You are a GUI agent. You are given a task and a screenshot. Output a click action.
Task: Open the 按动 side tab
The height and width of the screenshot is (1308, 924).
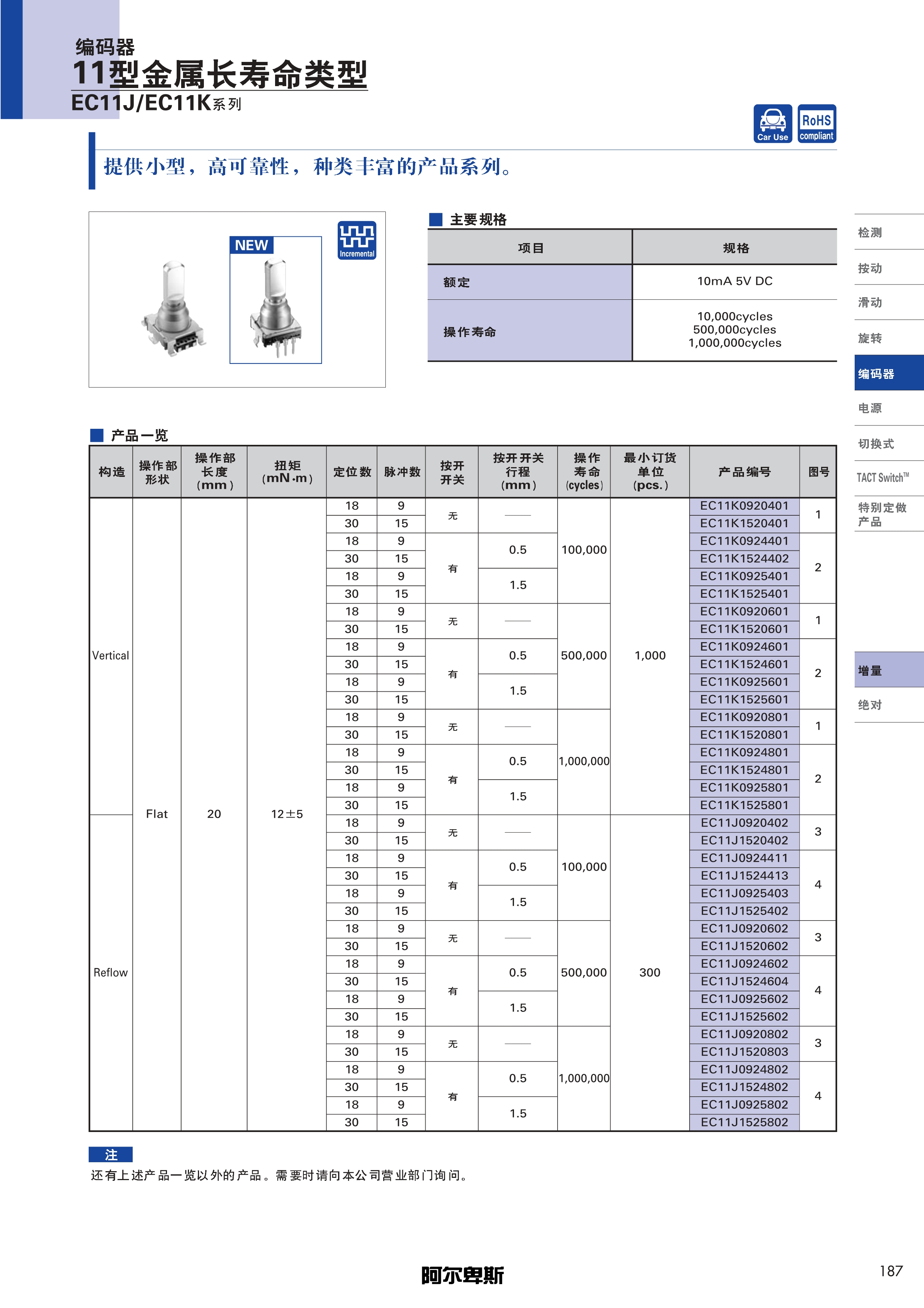(x=870, y=268)
